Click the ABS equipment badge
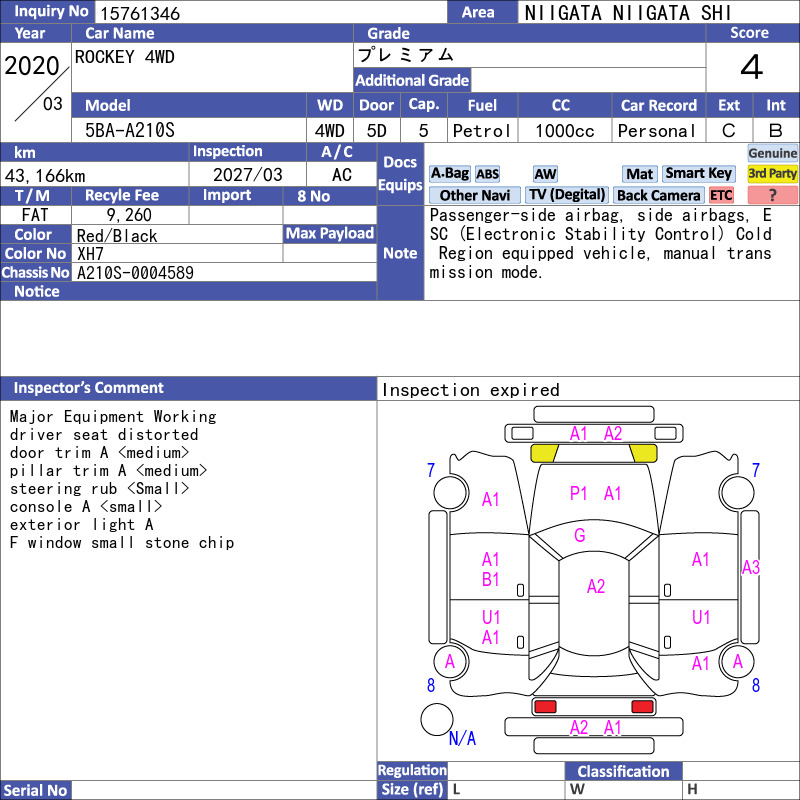The image size is (800, 800). click(487, 174)
